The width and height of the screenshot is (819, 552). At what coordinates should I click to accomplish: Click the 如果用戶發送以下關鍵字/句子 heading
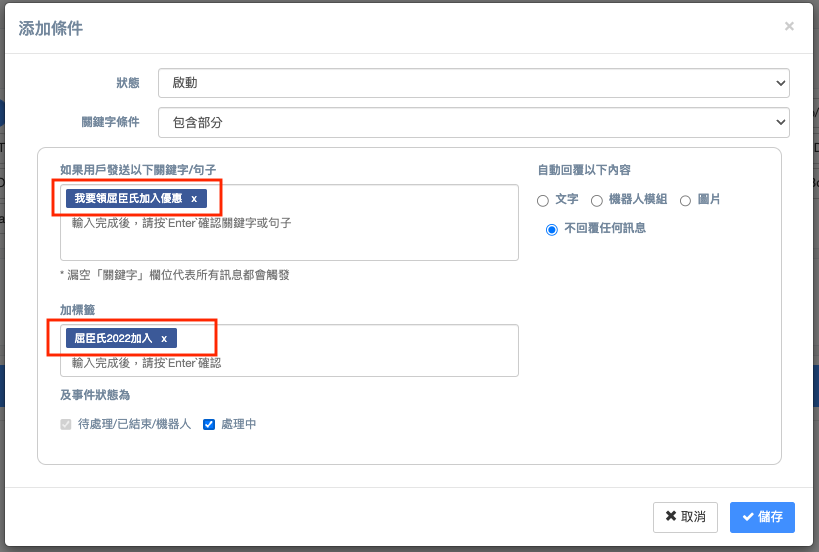pos(138,170)
